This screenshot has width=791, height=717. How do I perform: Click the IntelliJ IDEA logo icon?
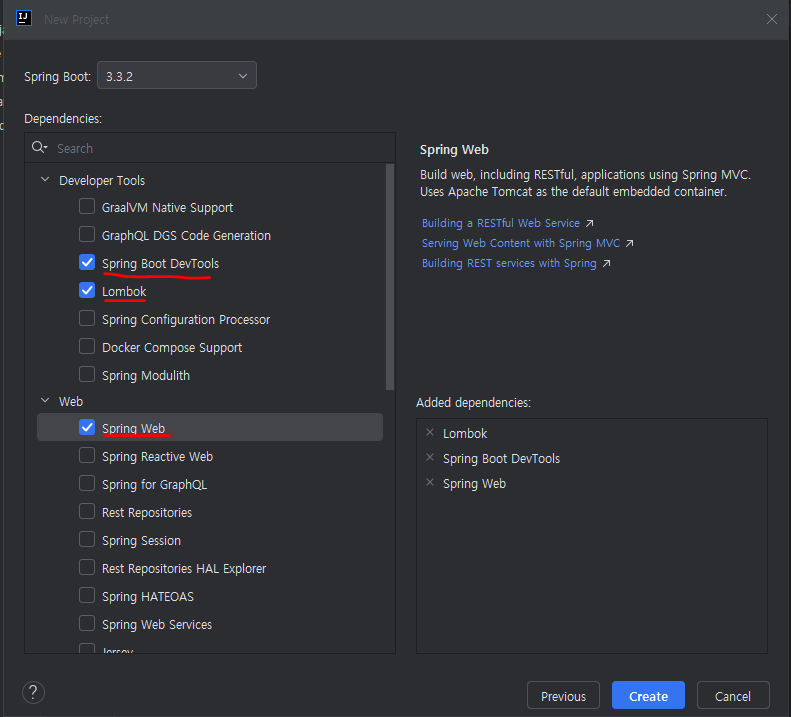click(x=24, y=18)
